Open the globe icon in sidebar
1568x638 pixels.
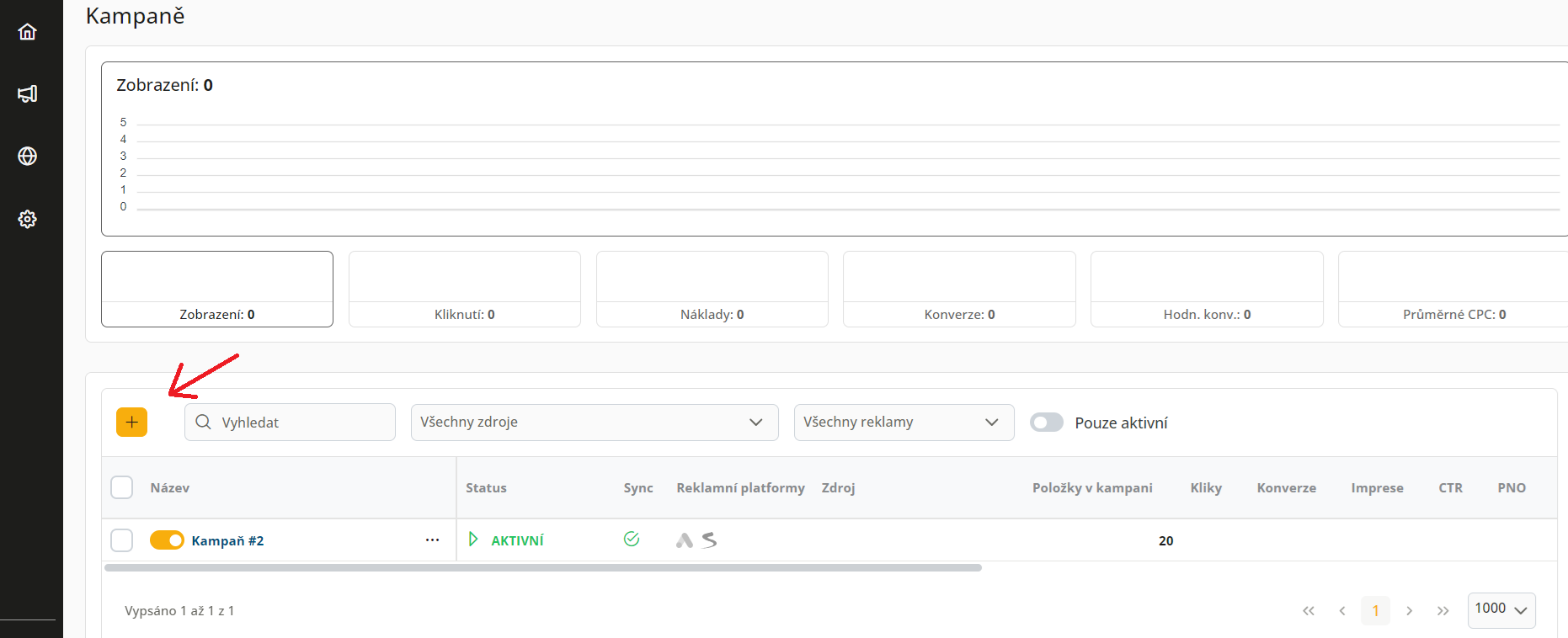point(28,157)
